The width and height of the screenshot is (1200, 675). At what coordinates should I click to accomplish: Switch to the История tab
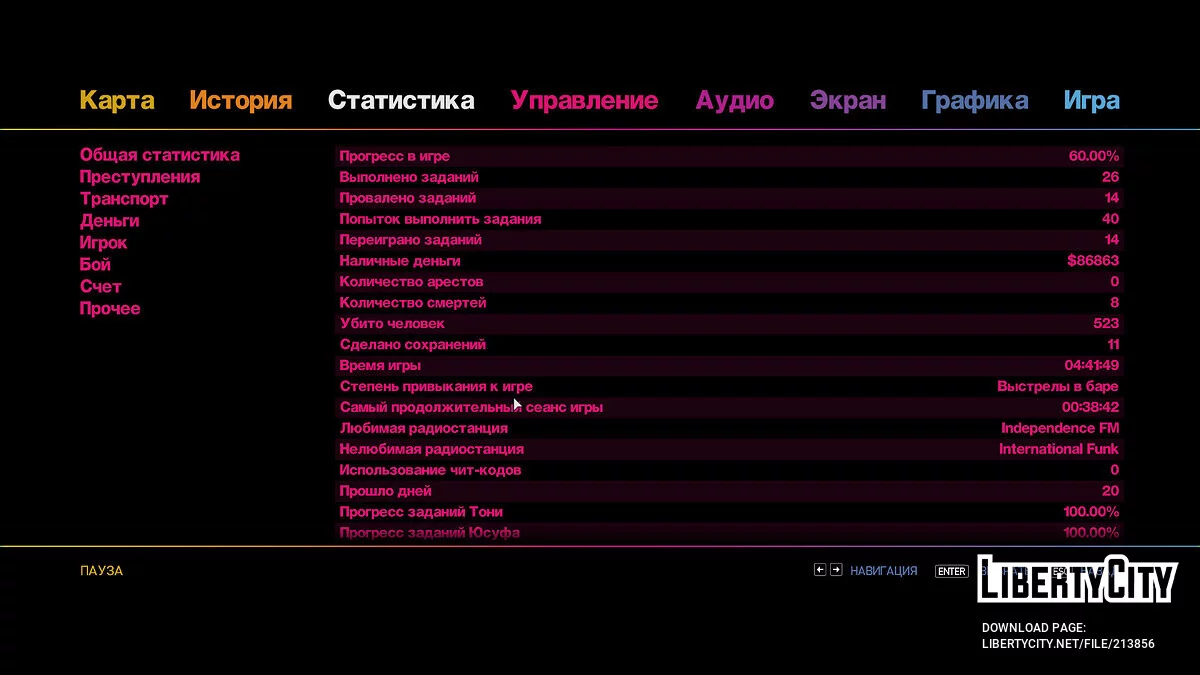[x=241, y=101]
